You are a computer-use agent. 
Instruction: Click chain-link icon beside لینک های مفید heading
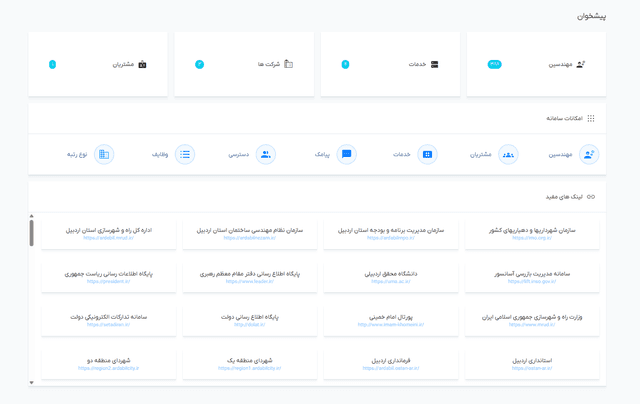tap(591, 197)
